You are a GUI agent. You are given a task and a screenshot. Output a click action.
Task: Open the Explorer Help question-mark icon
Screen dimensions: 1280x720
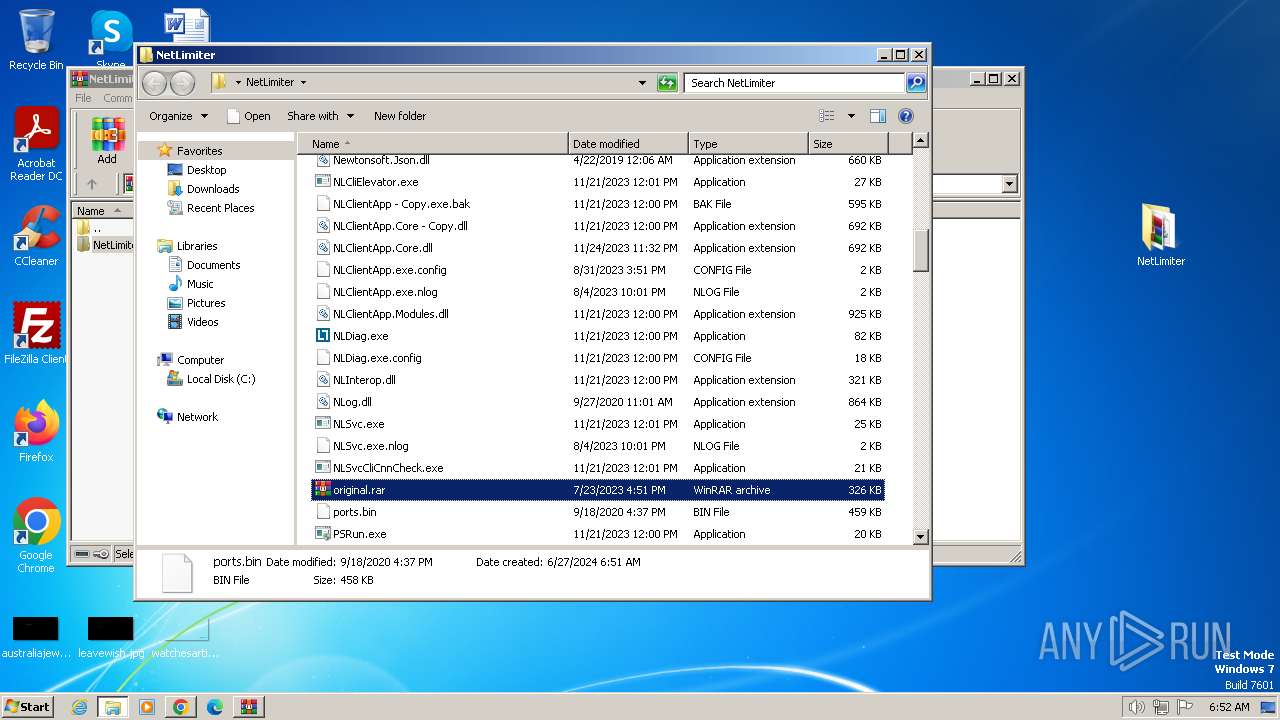906,116
